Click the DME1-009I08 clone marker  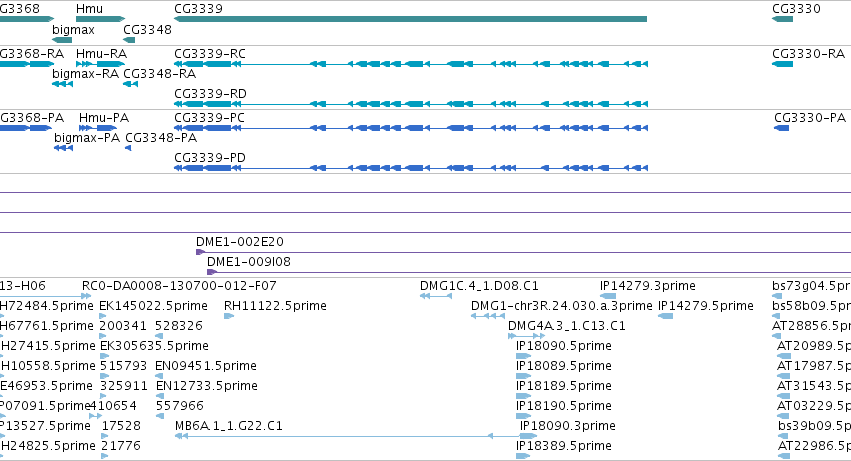coord(212,272)
